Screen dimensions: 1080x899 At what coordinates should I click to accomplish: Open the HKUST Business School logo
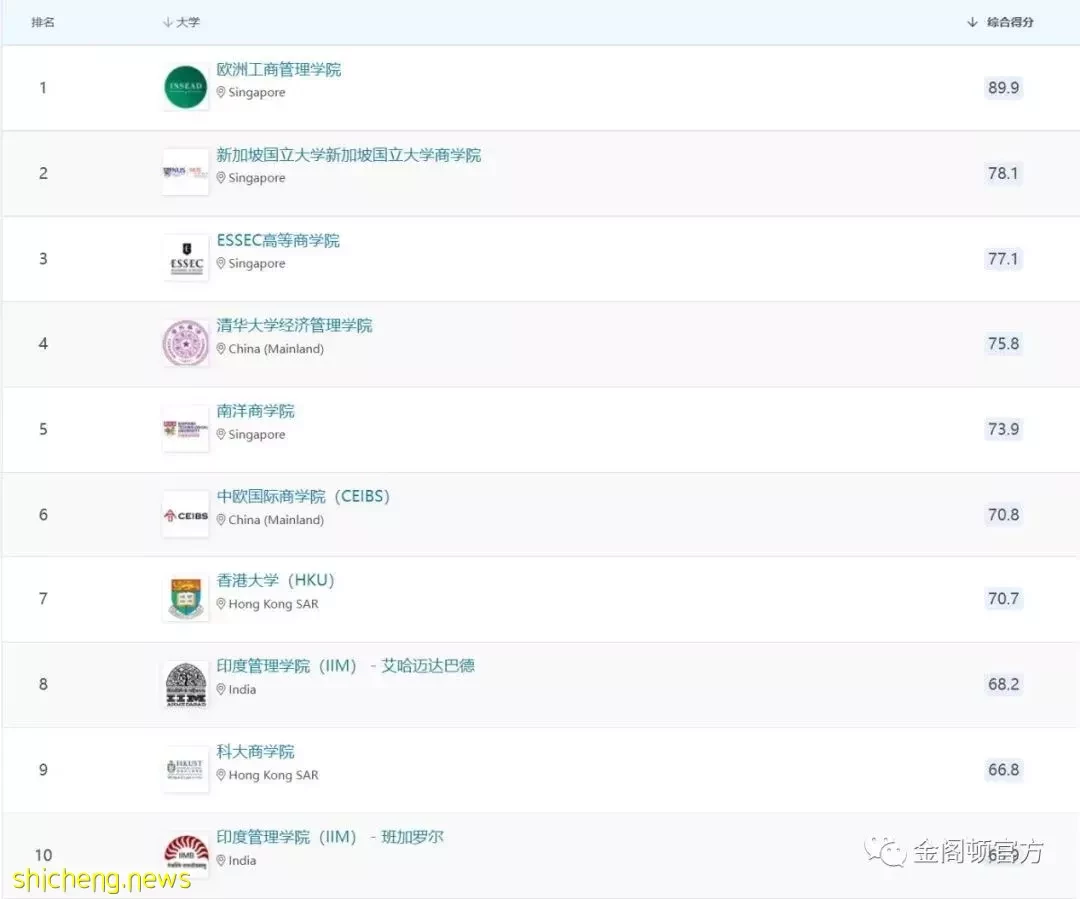[x=186, y=769]
